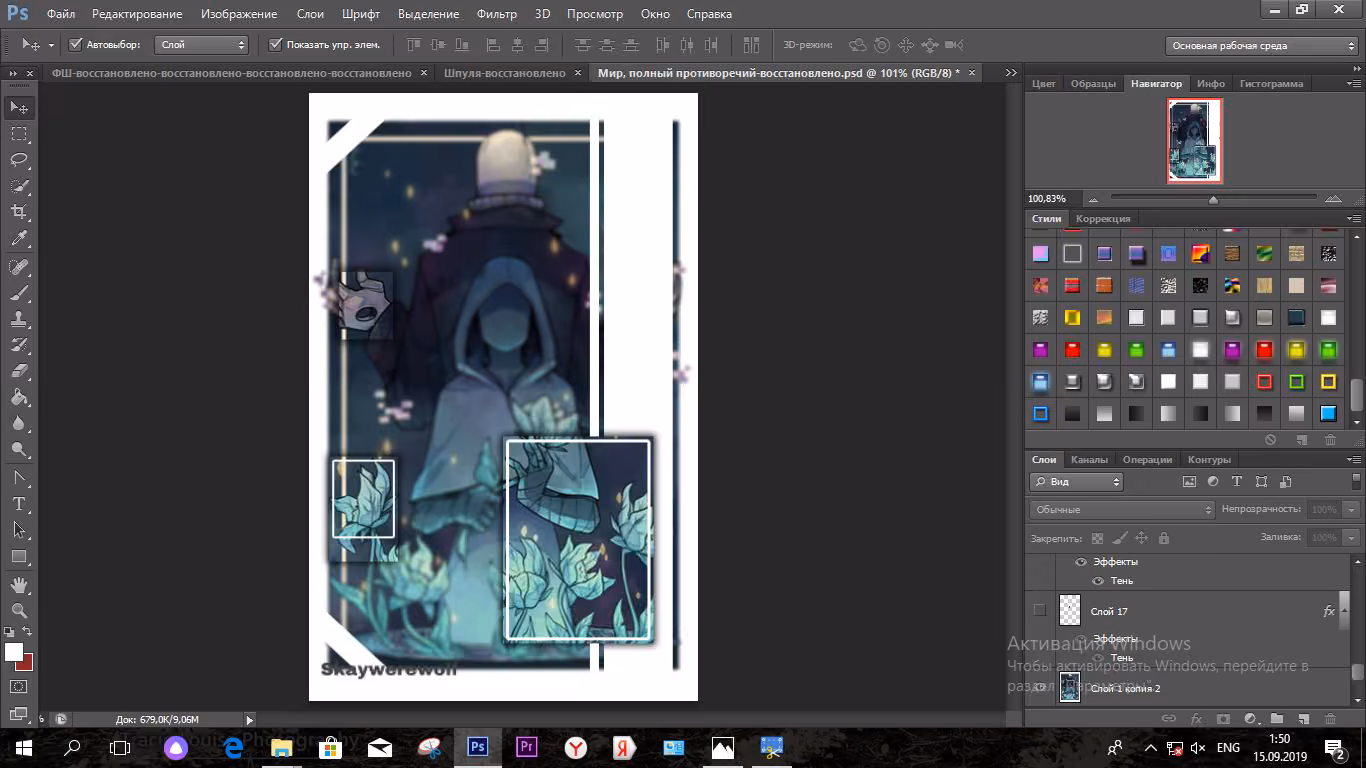Select the Rectangle shape tool
Viewport: 1366px width, 768px height.
click(19, 556)
